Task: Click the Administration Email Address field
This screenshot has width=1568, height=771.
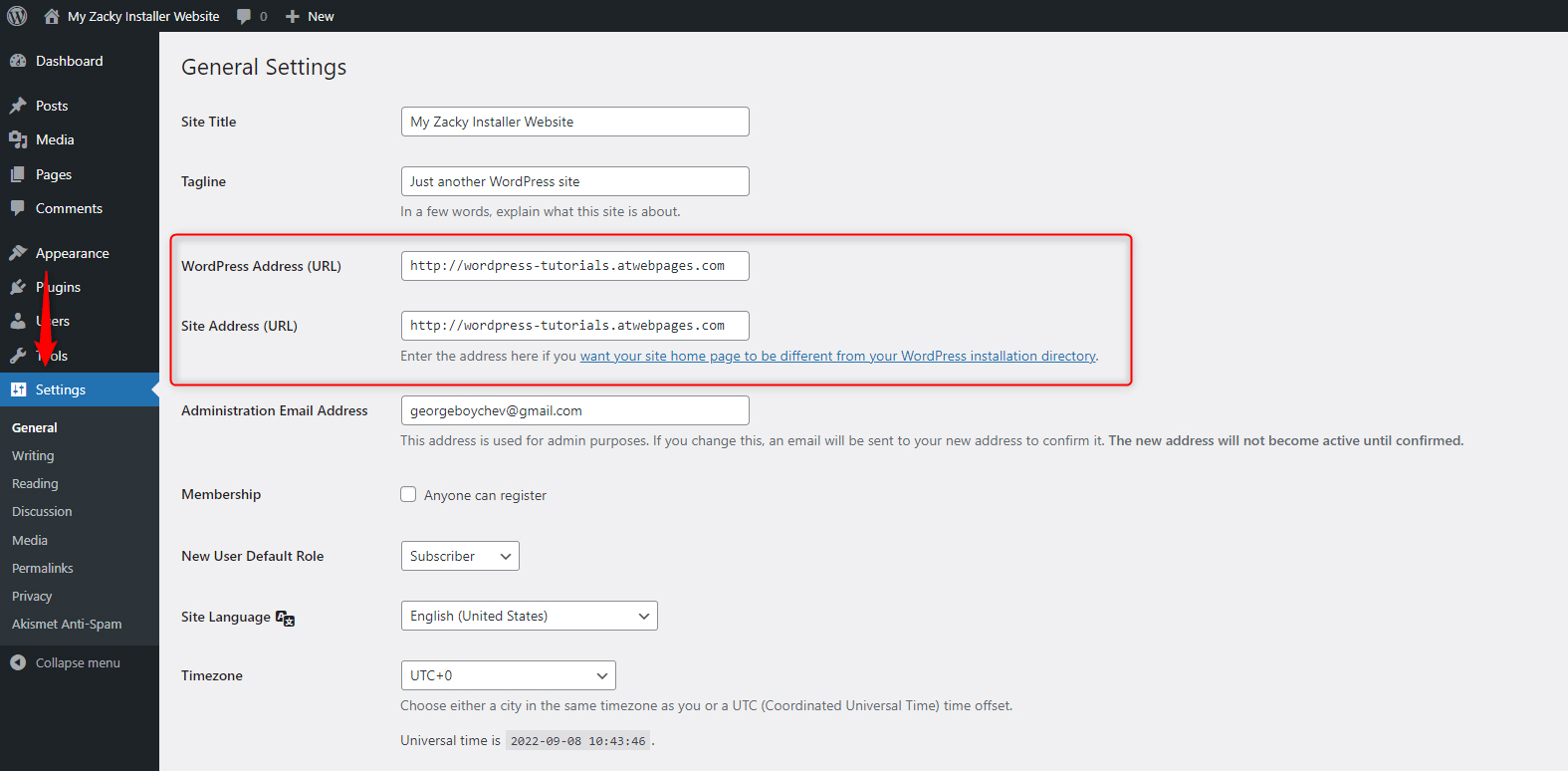Action: 574,410
